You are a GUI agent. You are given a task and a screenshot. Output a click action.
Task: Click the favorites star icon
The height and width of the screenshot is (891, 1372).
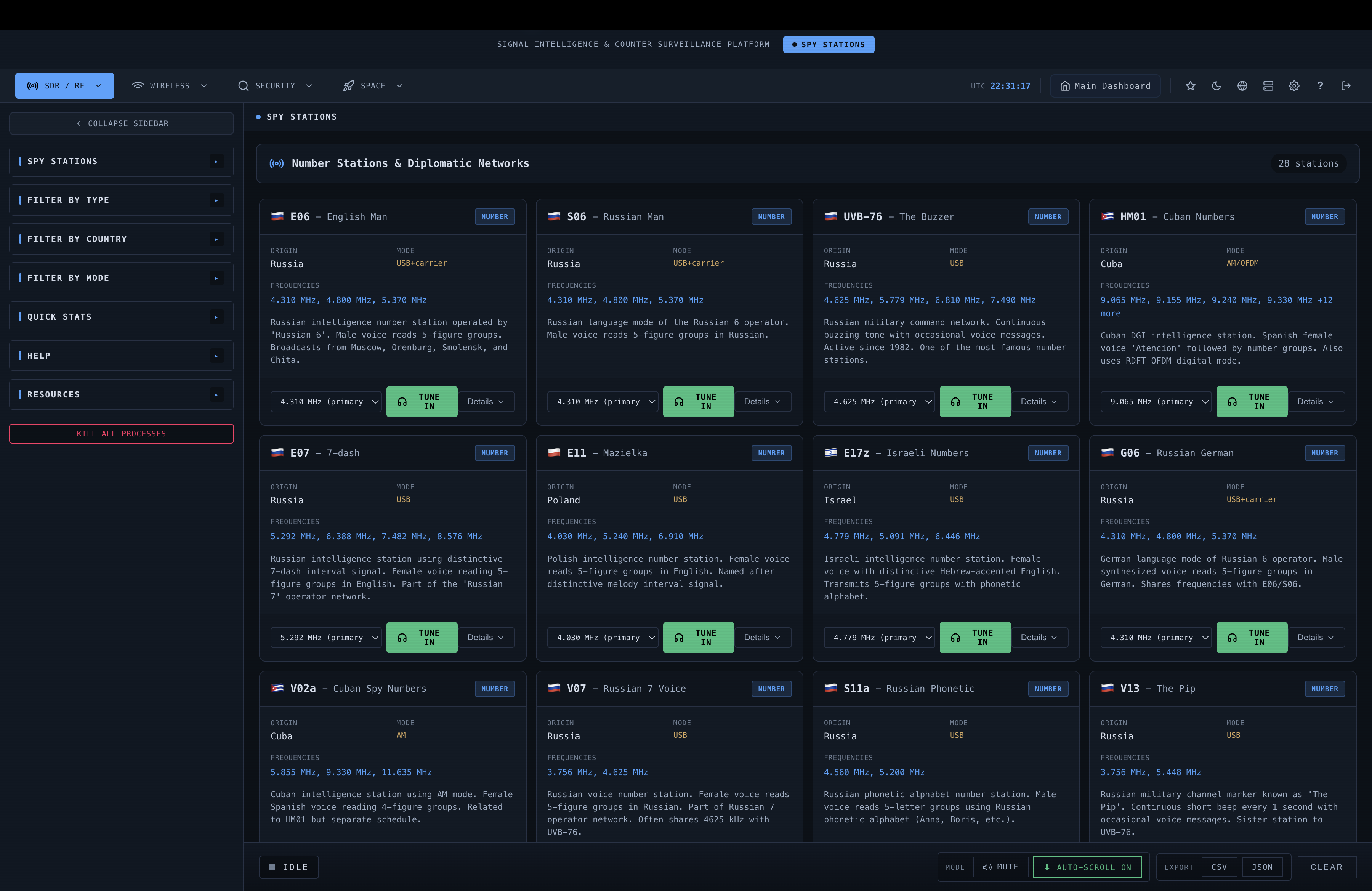(x=1191, y=85)
